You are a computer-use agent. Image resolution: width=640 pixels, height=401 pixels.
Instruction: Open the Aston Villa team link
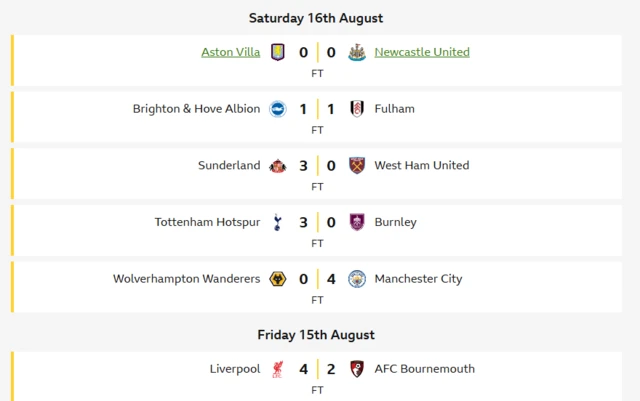231,52
